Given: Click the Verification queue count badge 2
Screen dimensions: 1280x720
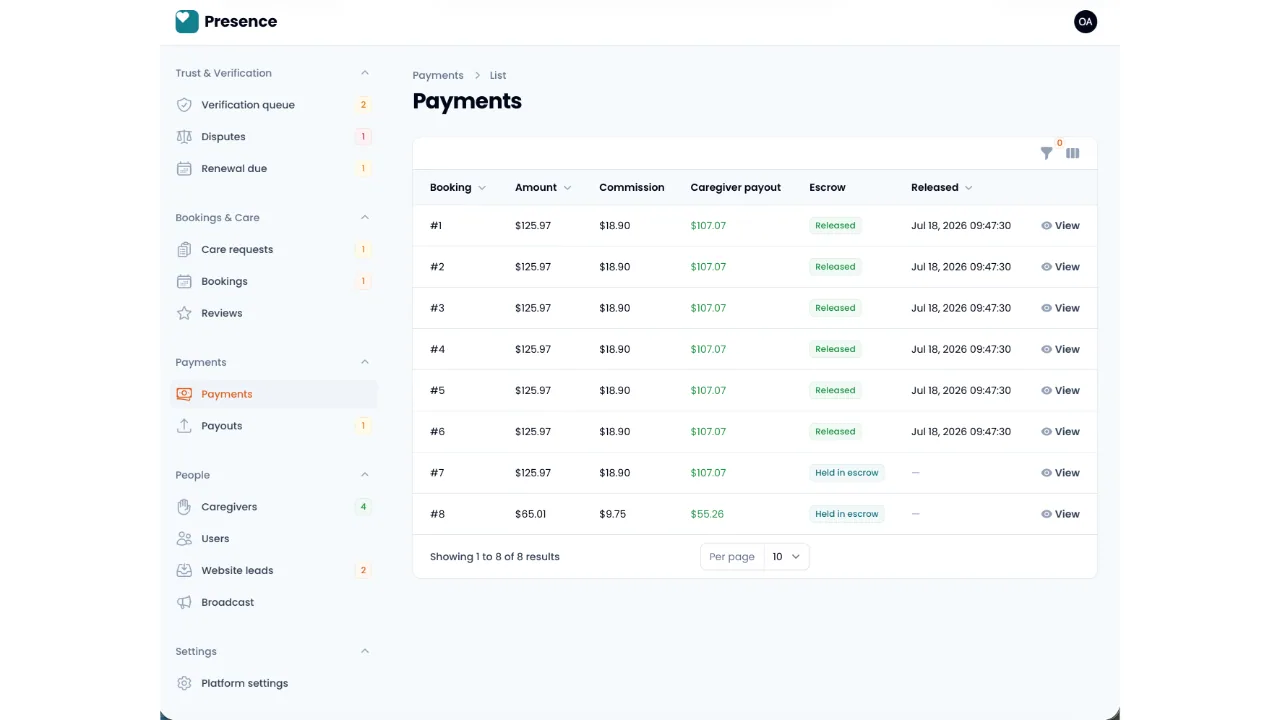Looking at the screenshot, I should click(363, 105).
